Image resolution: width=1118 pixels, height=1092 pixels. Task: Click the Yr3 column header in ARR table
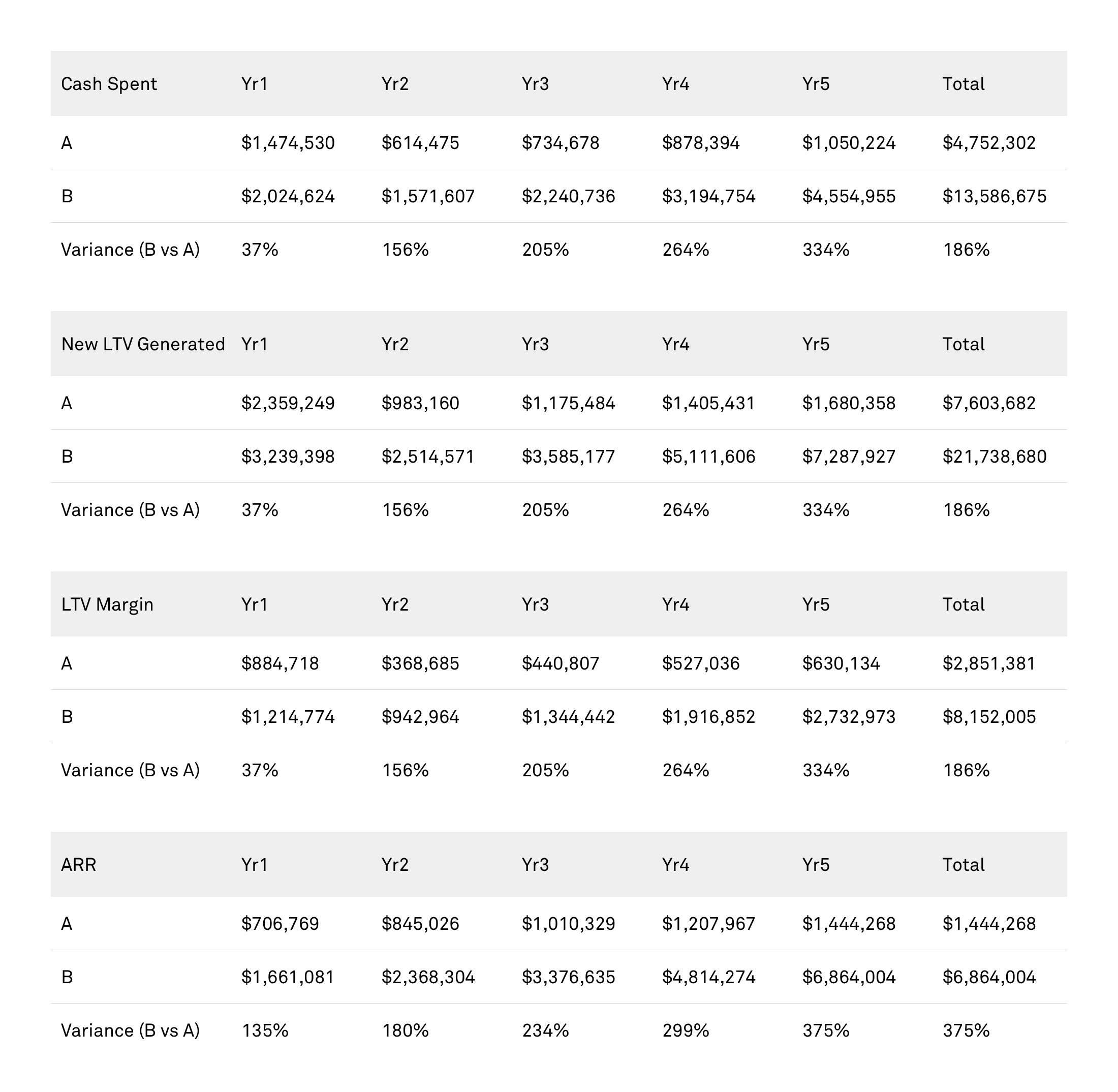pos(535,865)
